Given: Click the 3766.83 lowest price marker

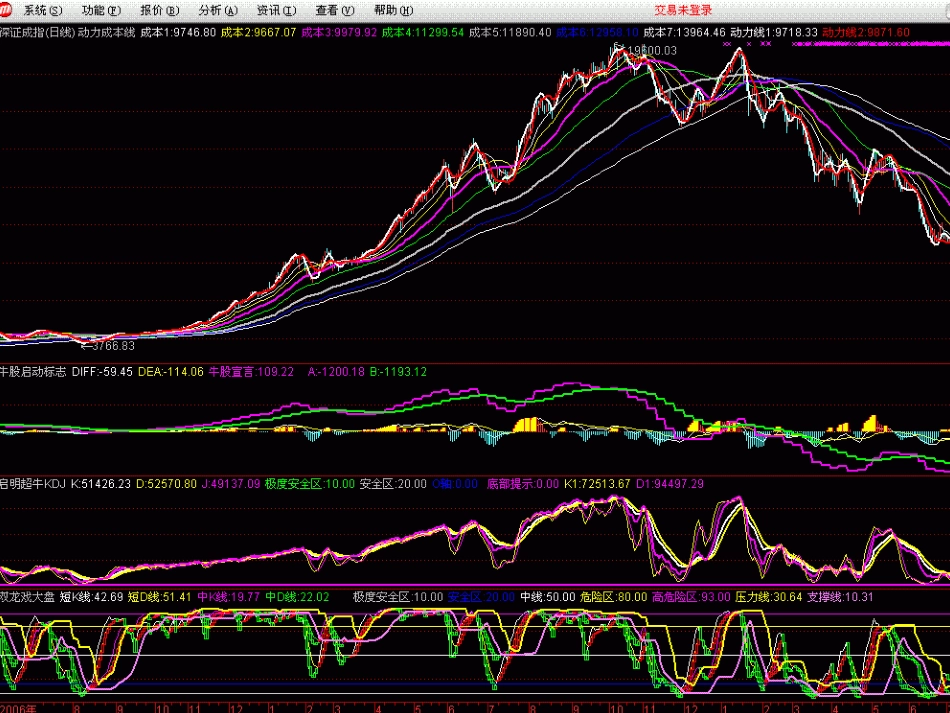Looking at the screenshot, I should point(113,346).
